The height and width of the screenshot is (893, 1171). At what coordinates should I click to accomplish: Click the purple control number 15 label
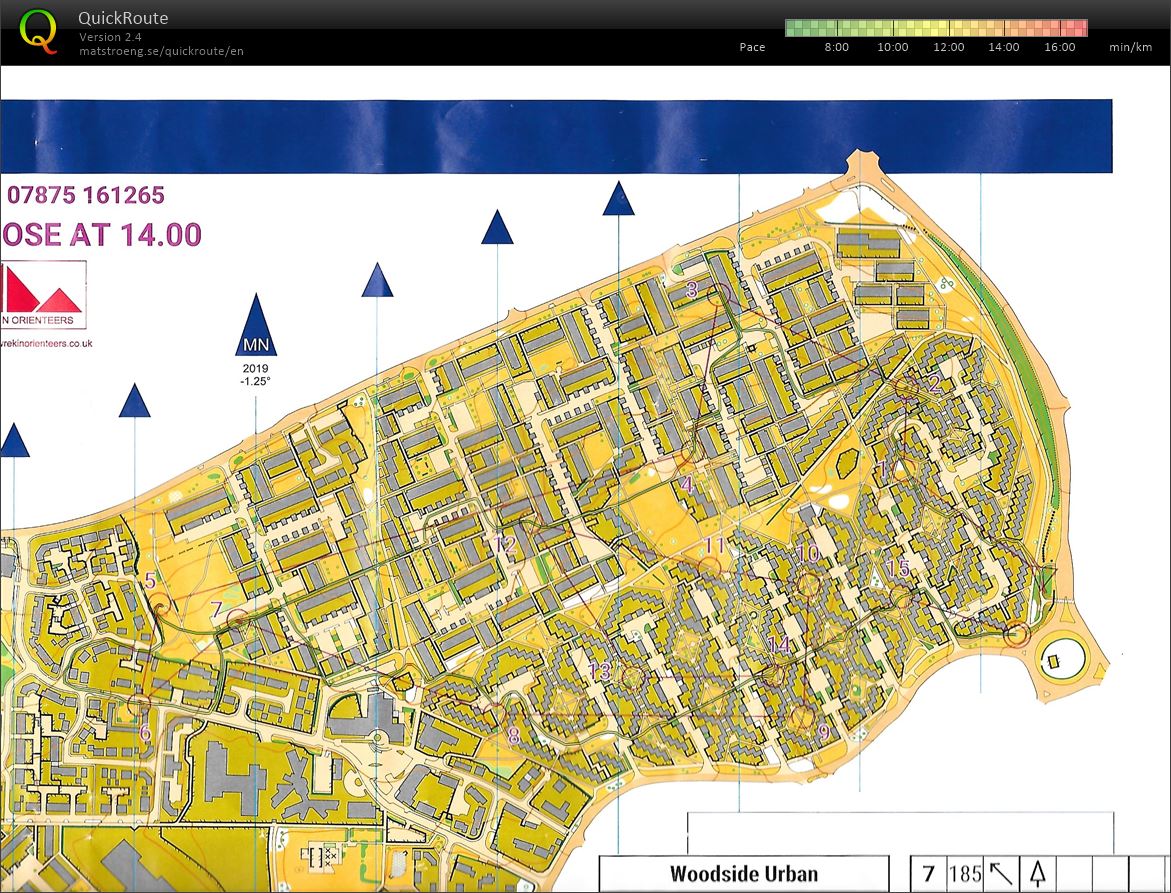pyautogui.click(x=898, y=568)
